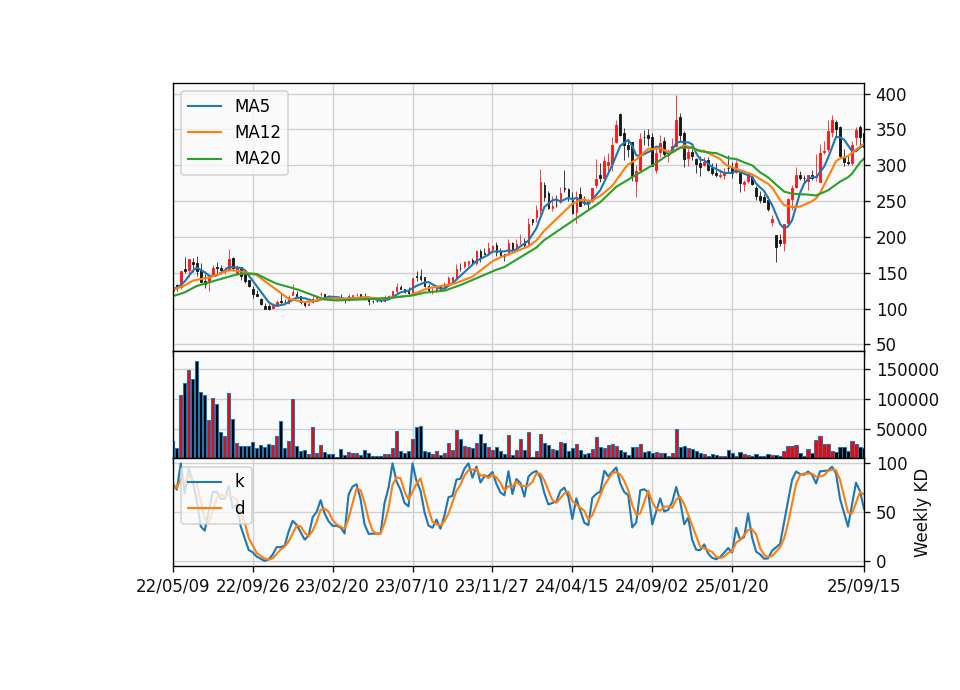Click the 23/11/27 date label
Image resolution: width=960 pixels, height=690 pixels.
pyautogui.click(x=492, y=586)
